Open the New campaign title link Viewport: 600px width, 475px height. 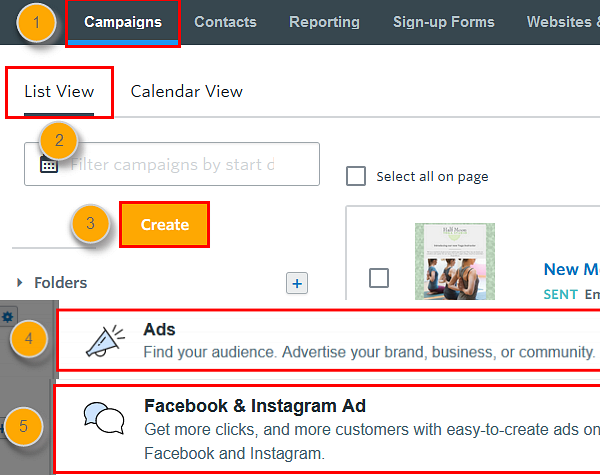coord(572,269)
